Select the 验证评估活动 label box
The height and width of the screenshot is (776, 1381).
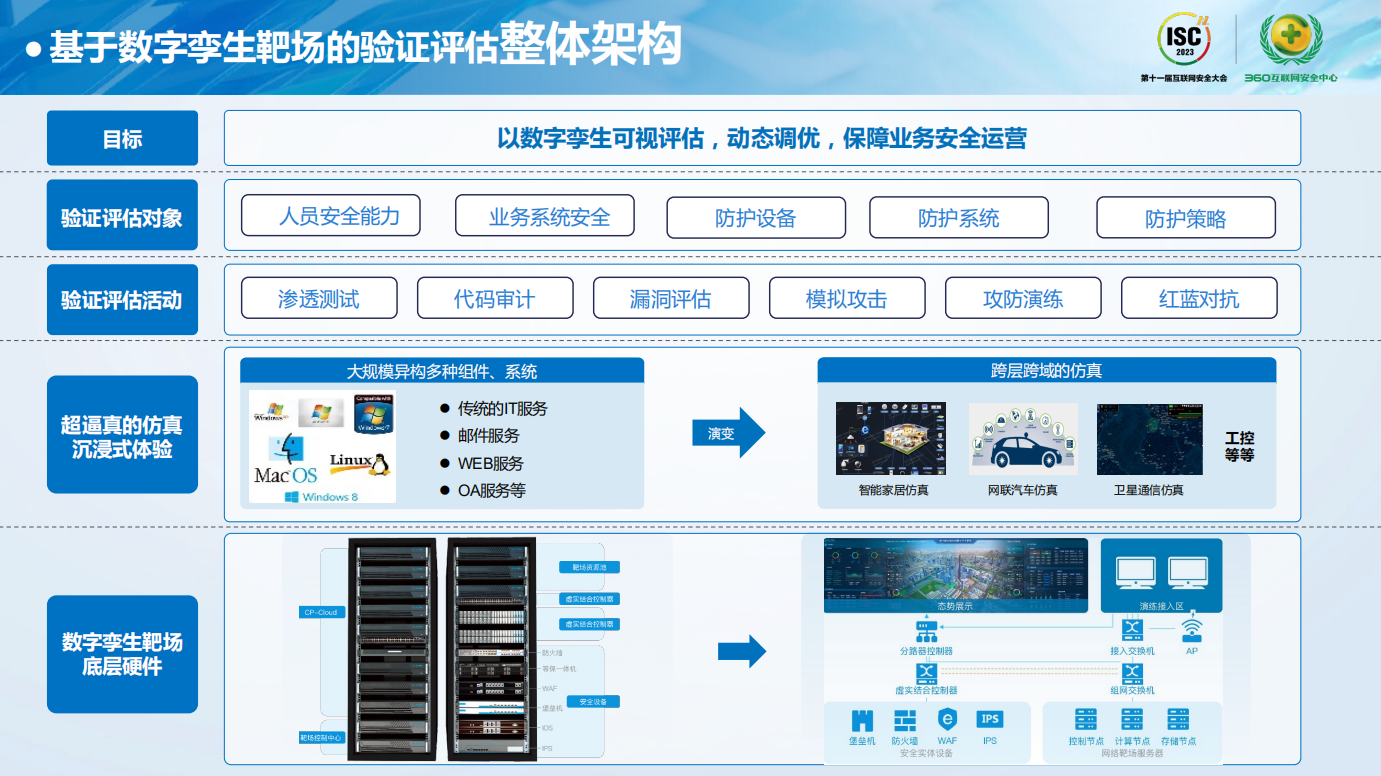(x=122, y=299)
